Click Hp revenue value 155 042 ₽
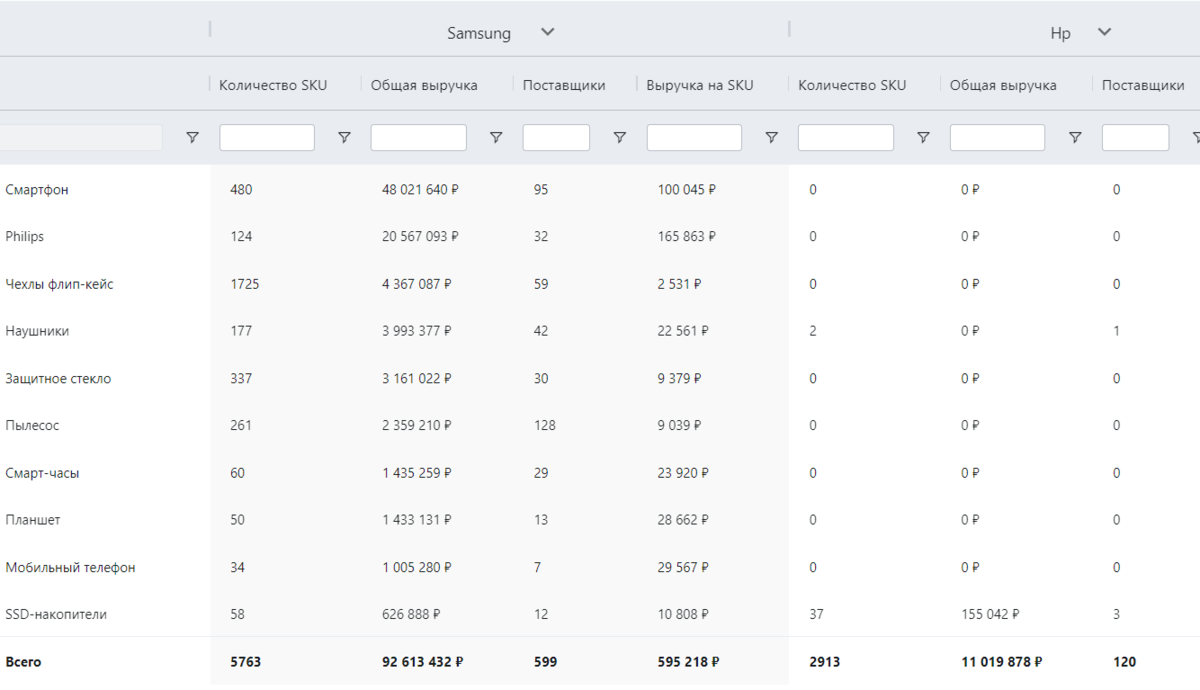Image resolution: width=1200 pixels, height=690 pixels. click(x=991, y=614)
